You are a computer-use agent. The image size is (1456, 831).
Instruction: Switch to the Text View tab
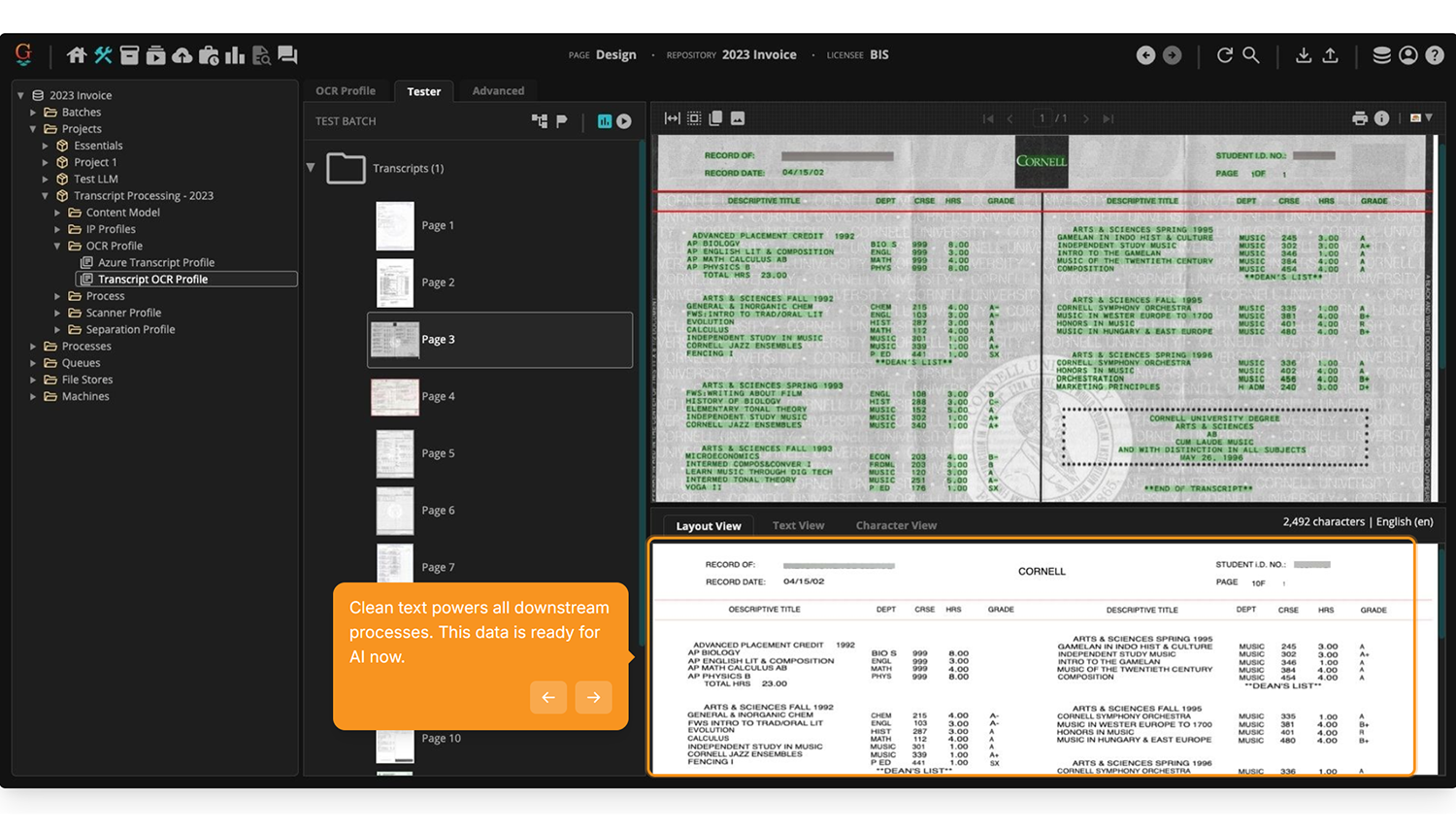(798, 525)
